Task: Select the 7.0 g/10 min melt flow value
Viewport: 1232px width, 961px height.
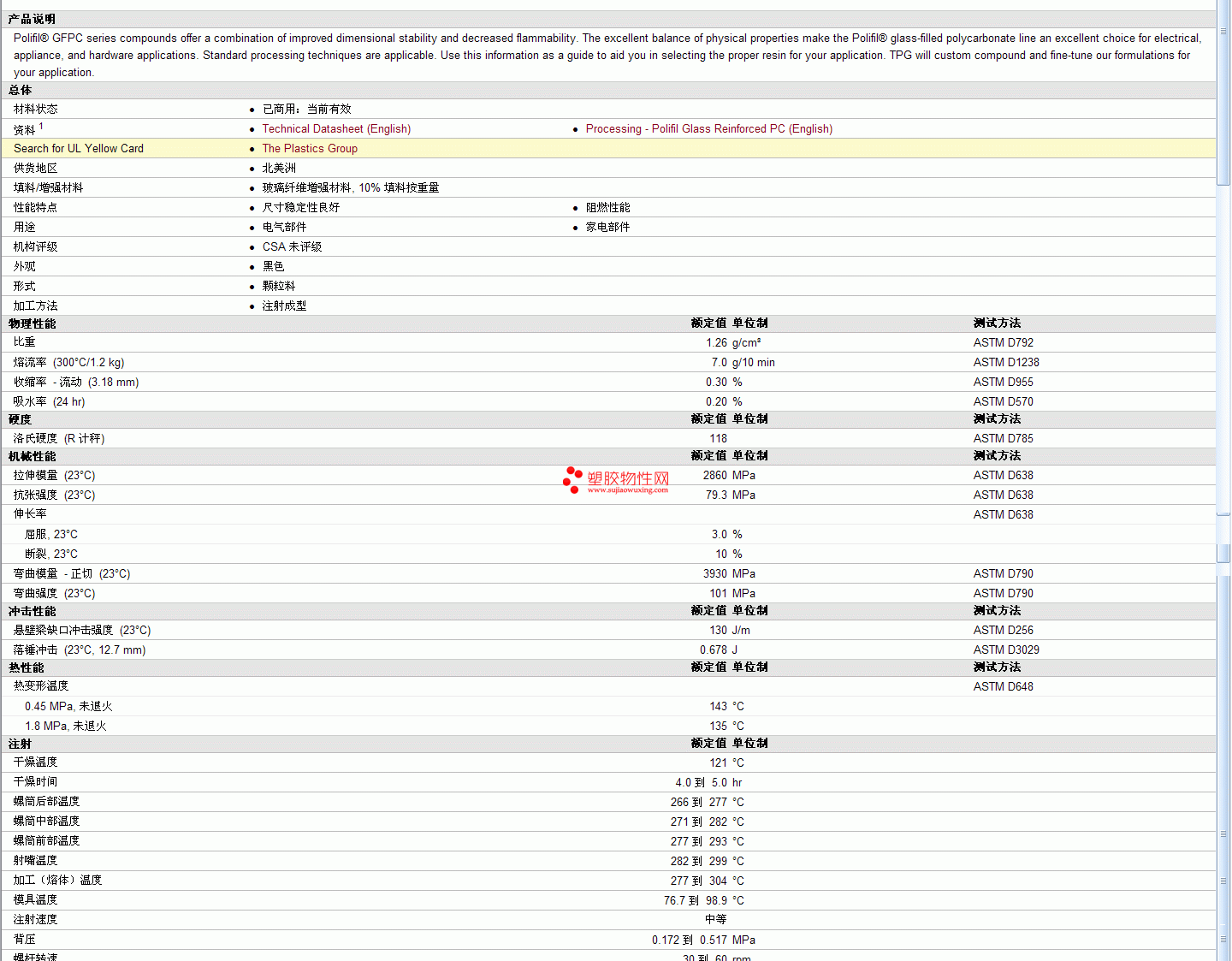Action: pyautogui.click(x=743, y=362)
